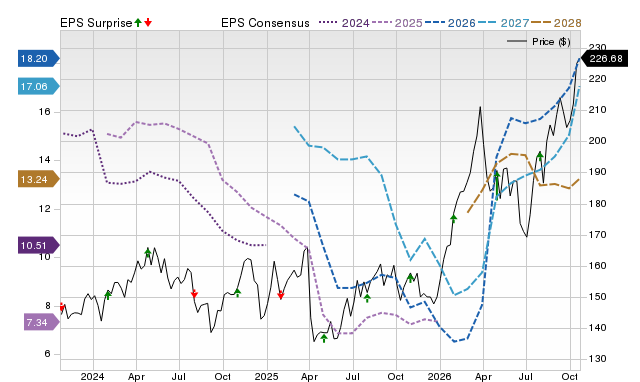Select the 10.51 value tag for 2024
Viewport: 640px width, 382px height.
pyautogui.click(x=39, y=245)
